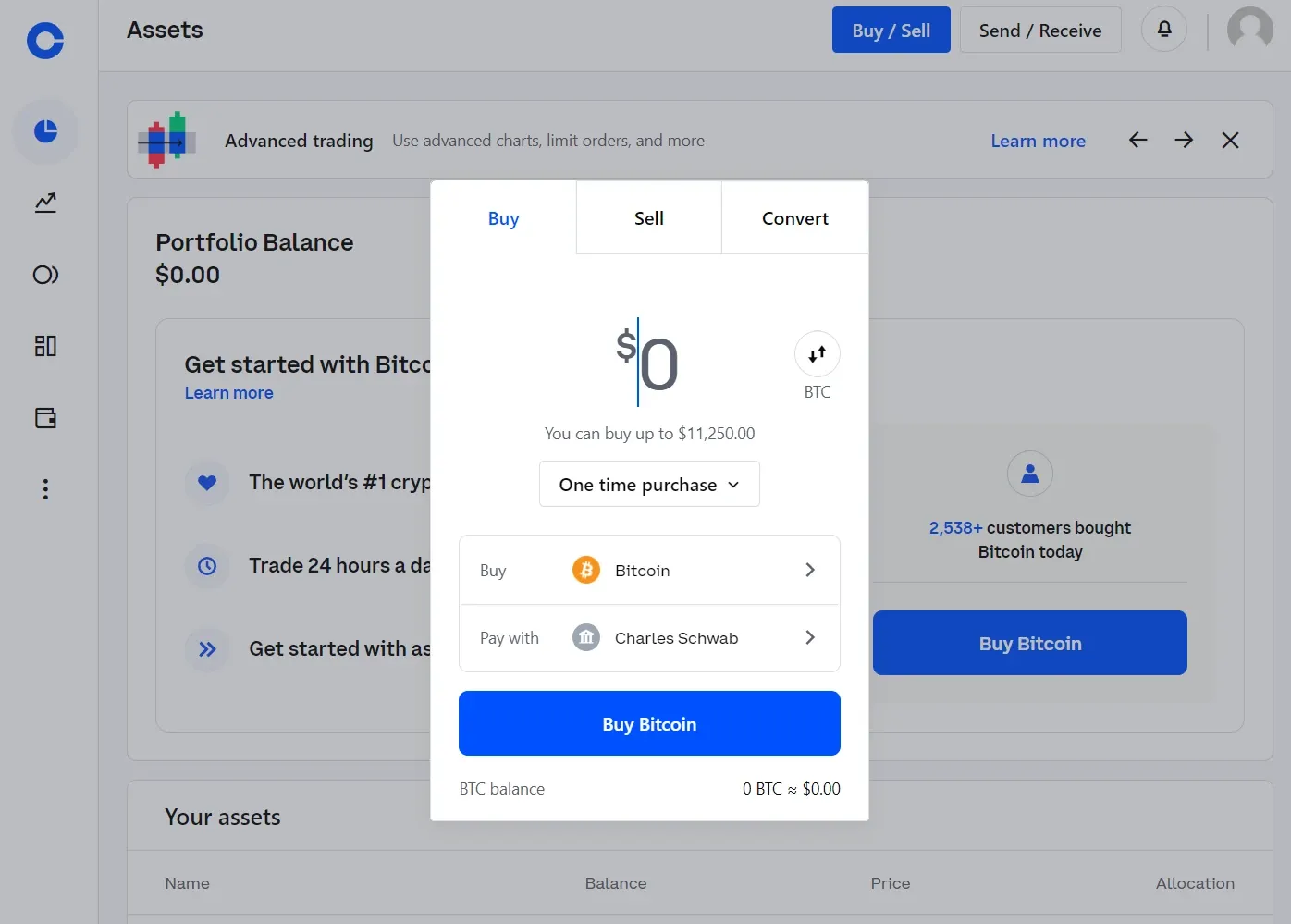Expand the Pay with Charles Schwab row
The width and height of the screenshot is (1291, 924).
(649, 638)
